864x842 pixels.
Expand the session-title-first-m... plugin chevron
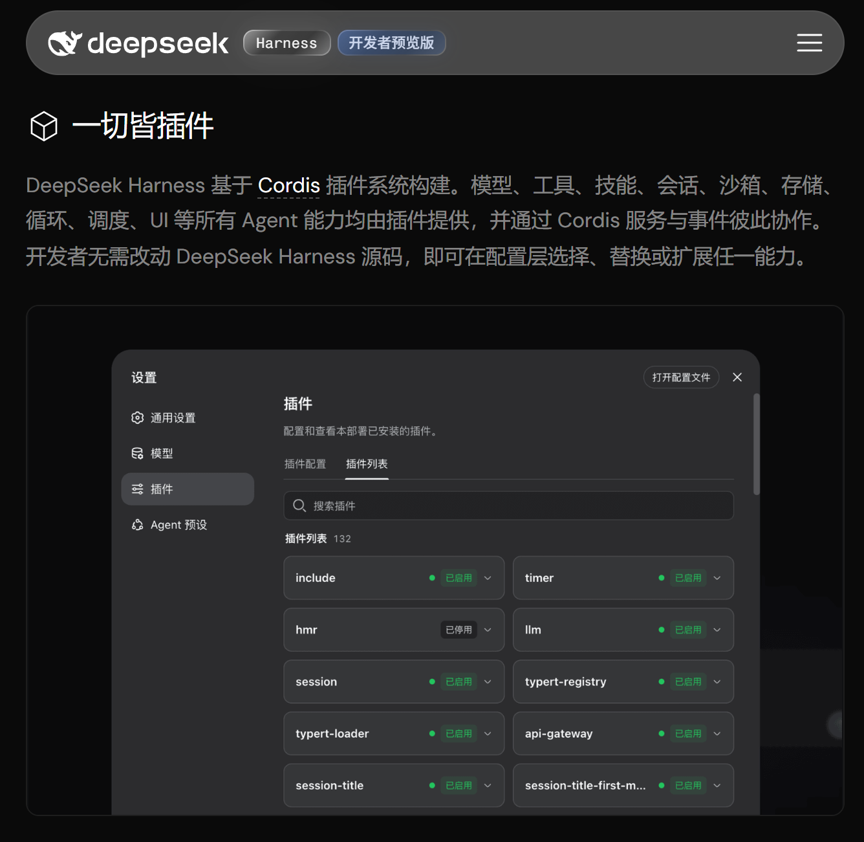point(717,785)
